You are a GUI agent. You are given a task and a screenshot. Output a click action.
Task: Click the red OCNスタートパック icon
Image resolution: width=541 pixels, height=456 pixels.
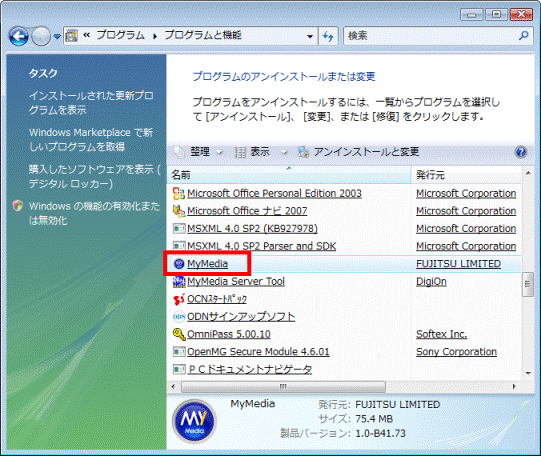179,299
